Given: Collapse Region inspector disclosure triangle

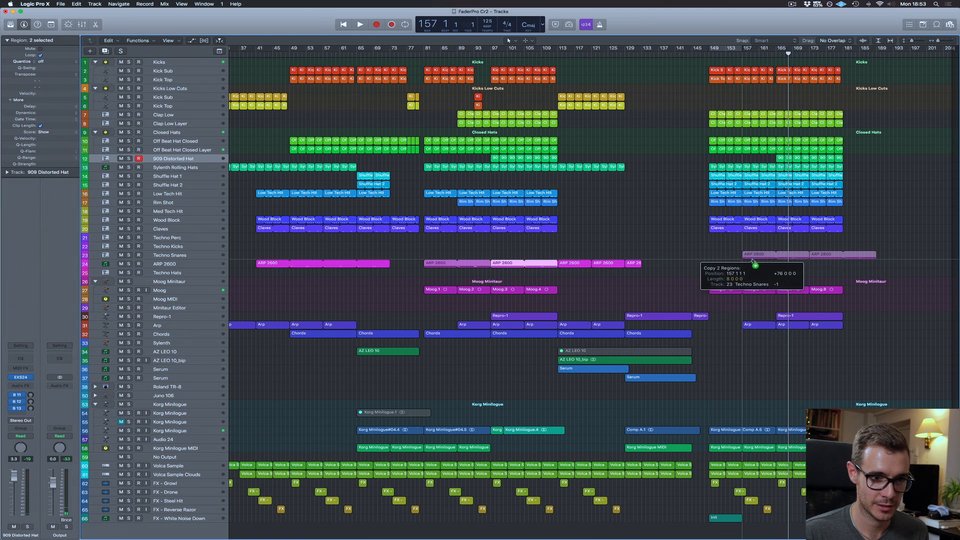Looking at the screenshot, I should point(7,40).
